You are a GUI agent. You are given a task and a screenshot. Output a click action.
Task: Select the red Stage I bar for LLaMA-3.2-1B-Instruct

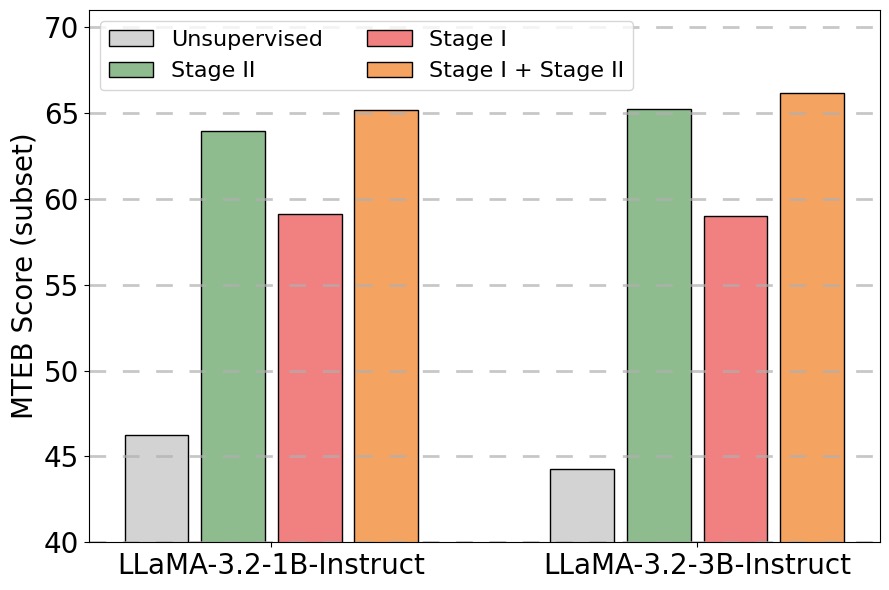pyautogui.click(x=310, y=378)
